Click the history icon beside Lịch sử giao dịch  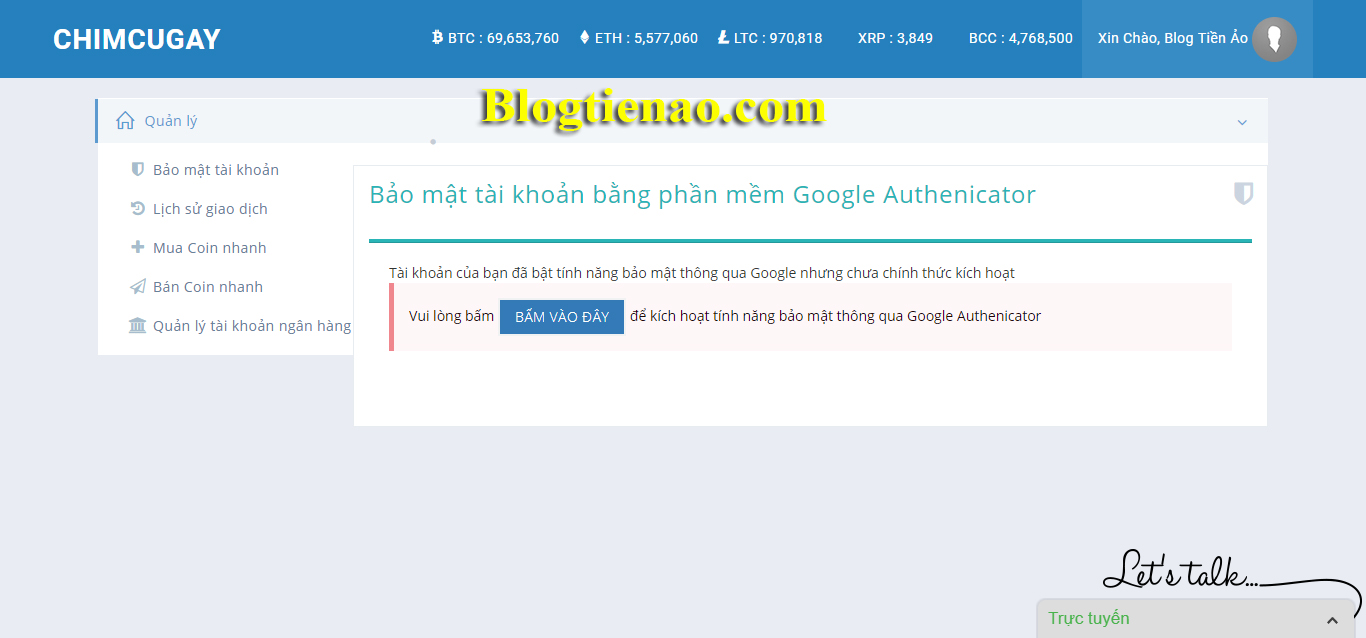(138, 208)
